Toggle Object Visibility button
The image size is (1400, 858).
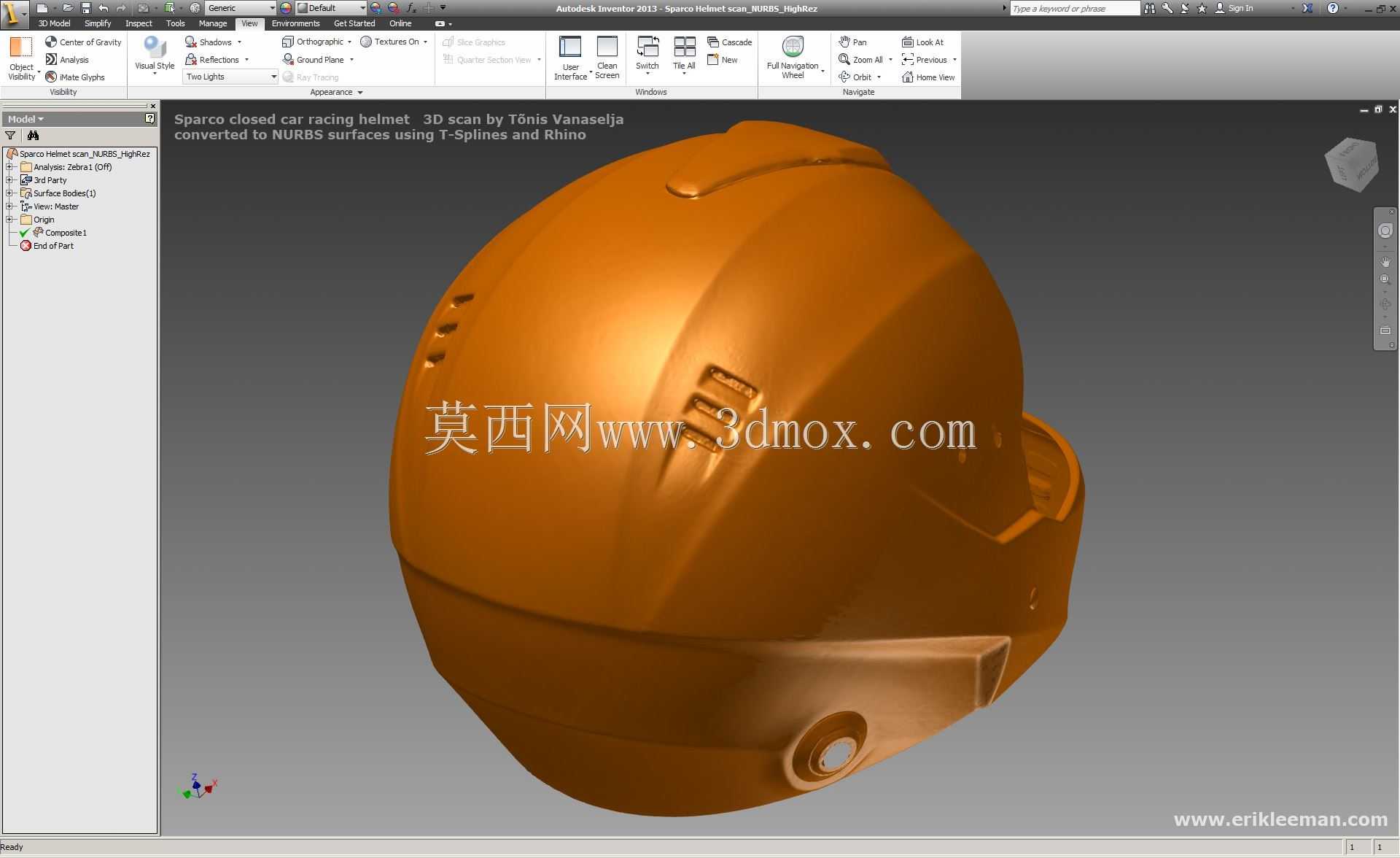(22, 58)
